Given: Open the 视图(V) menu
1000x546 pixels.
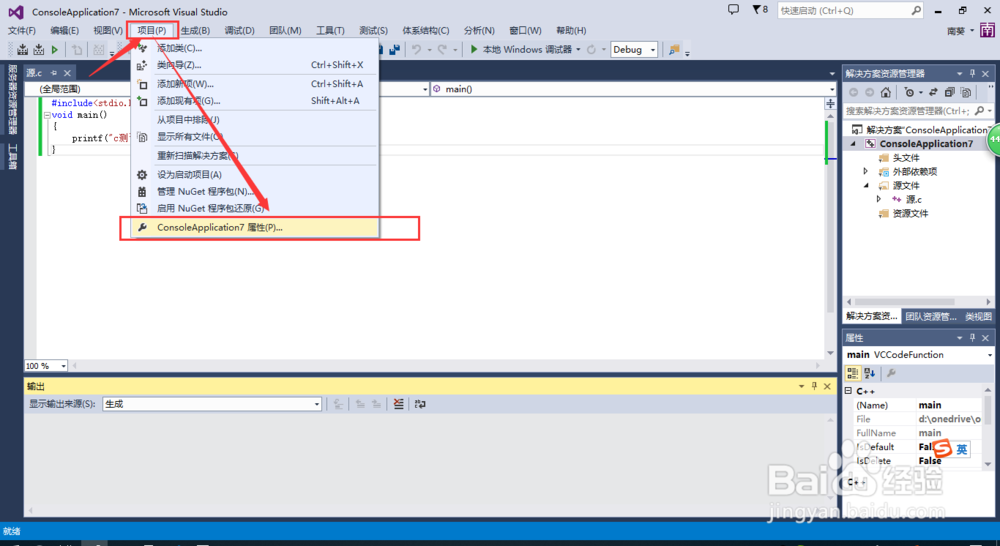Looking at the screenshot, I should (x=108, y=30).
